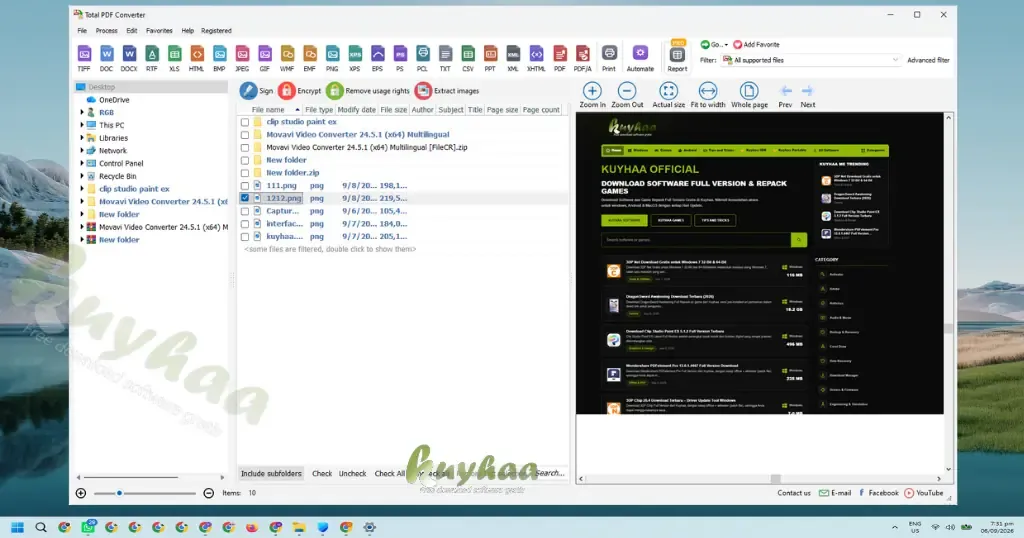This screenshot has width=1024, height=538.
Task: Check the Captur... png file checkbox
Action: pyautogui.click(x=245, y=212)
